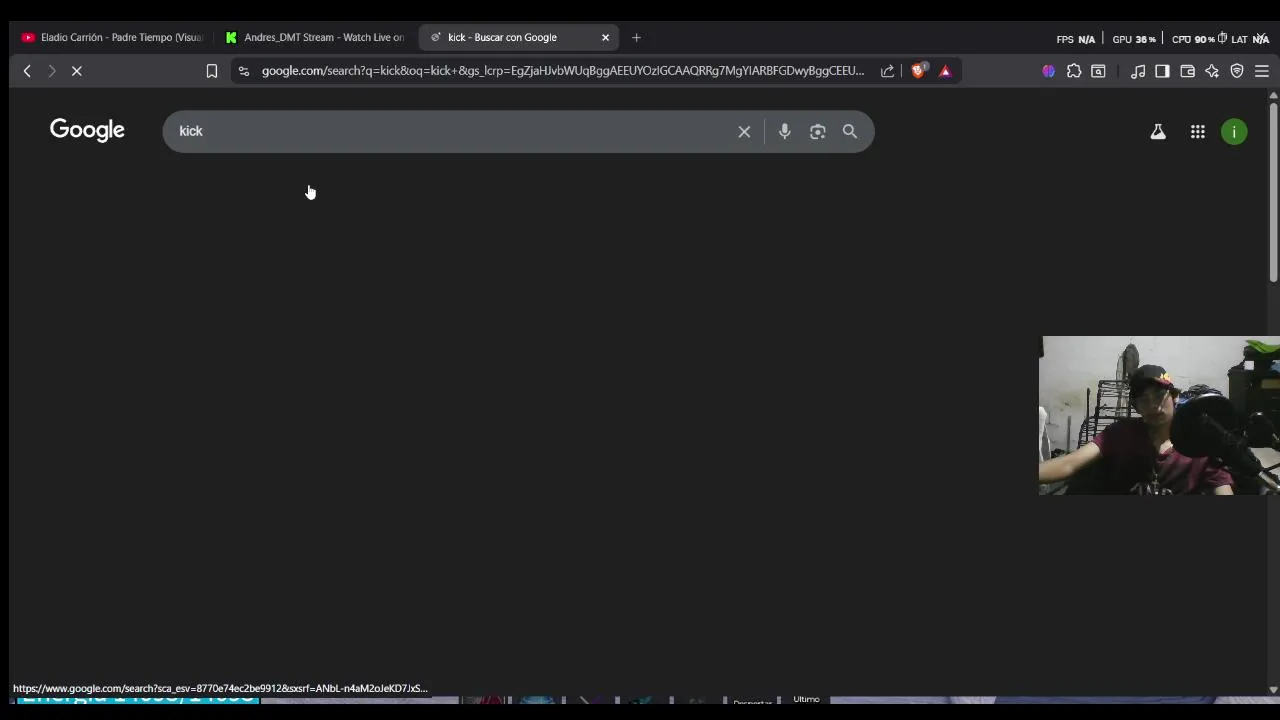Click the LAT N/A overlay readout

(x=1250, y=39)
